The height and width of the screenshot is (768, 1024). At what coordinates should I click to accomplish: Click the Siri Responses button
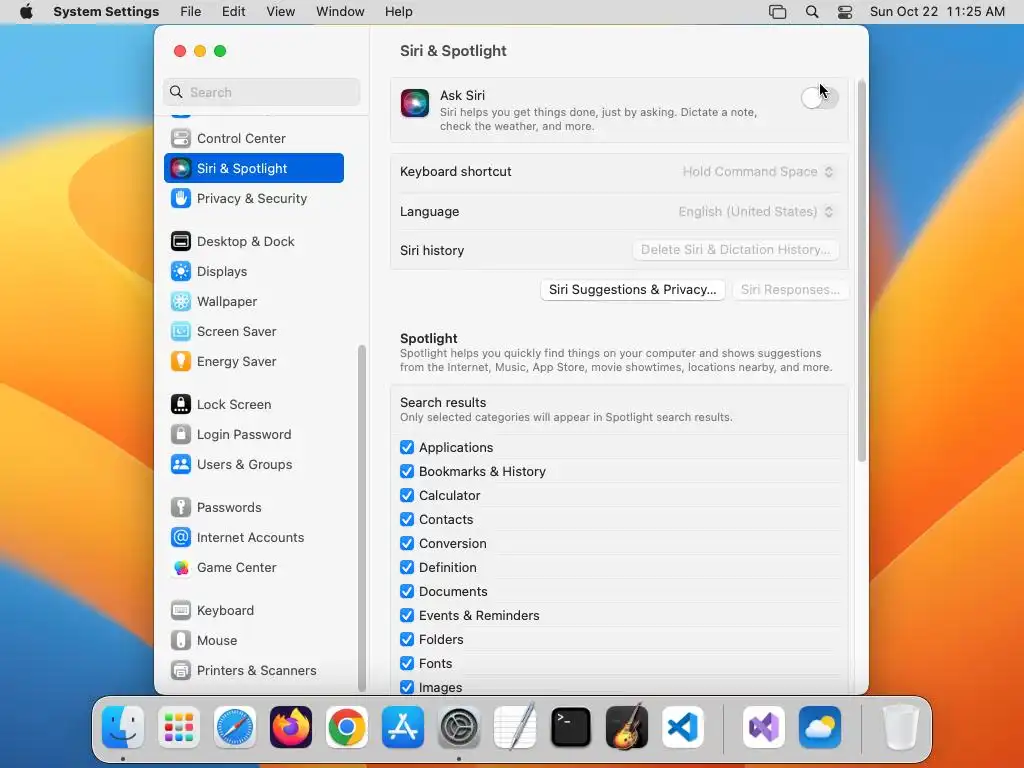[x=790, y=290]
